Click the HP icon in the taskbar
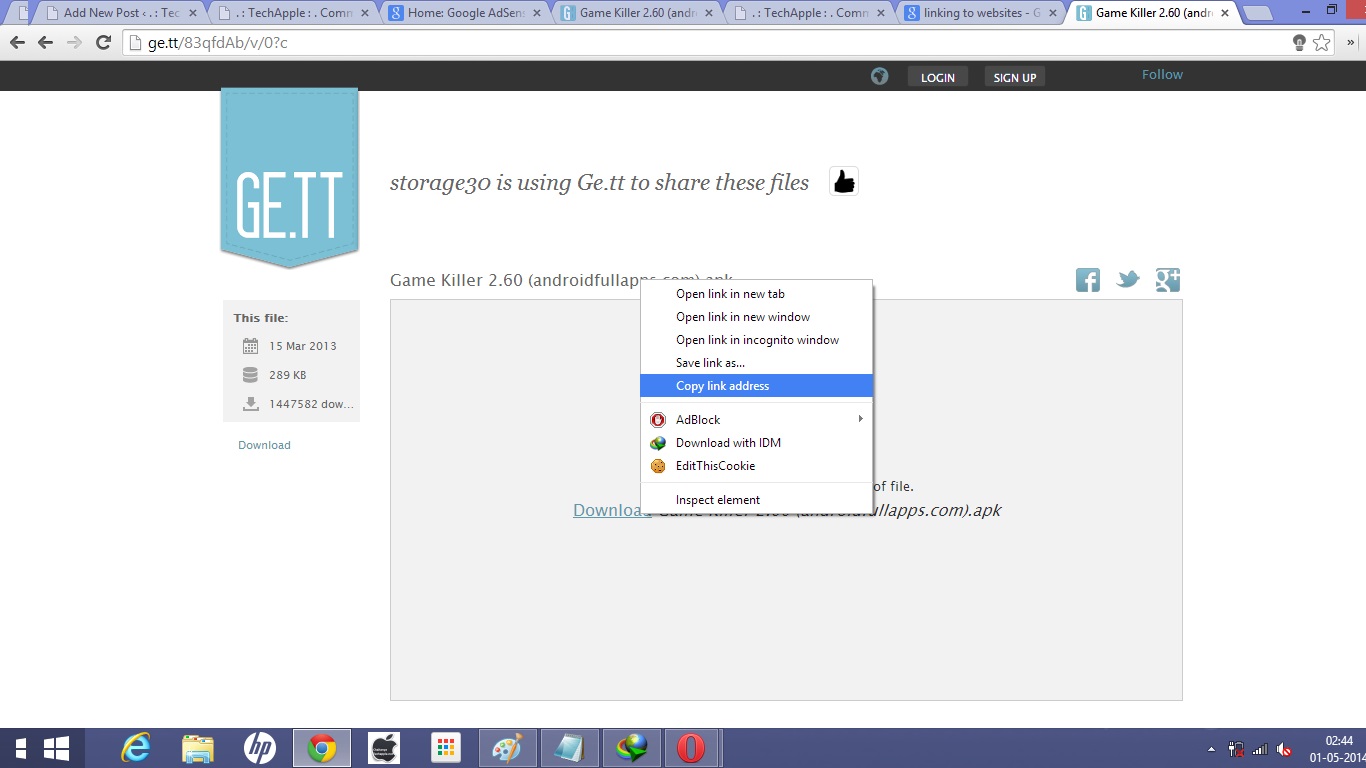 click(x=260, y=748)
